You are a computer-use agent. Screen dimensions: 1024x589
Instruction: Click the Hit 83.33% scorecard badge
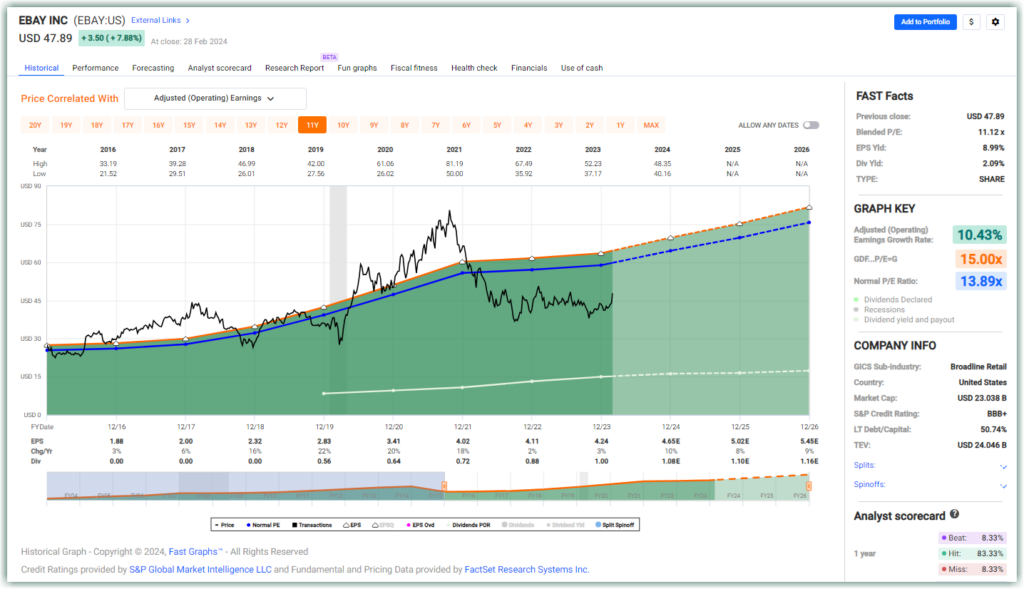pyautogui.click(x=972, y=554)
